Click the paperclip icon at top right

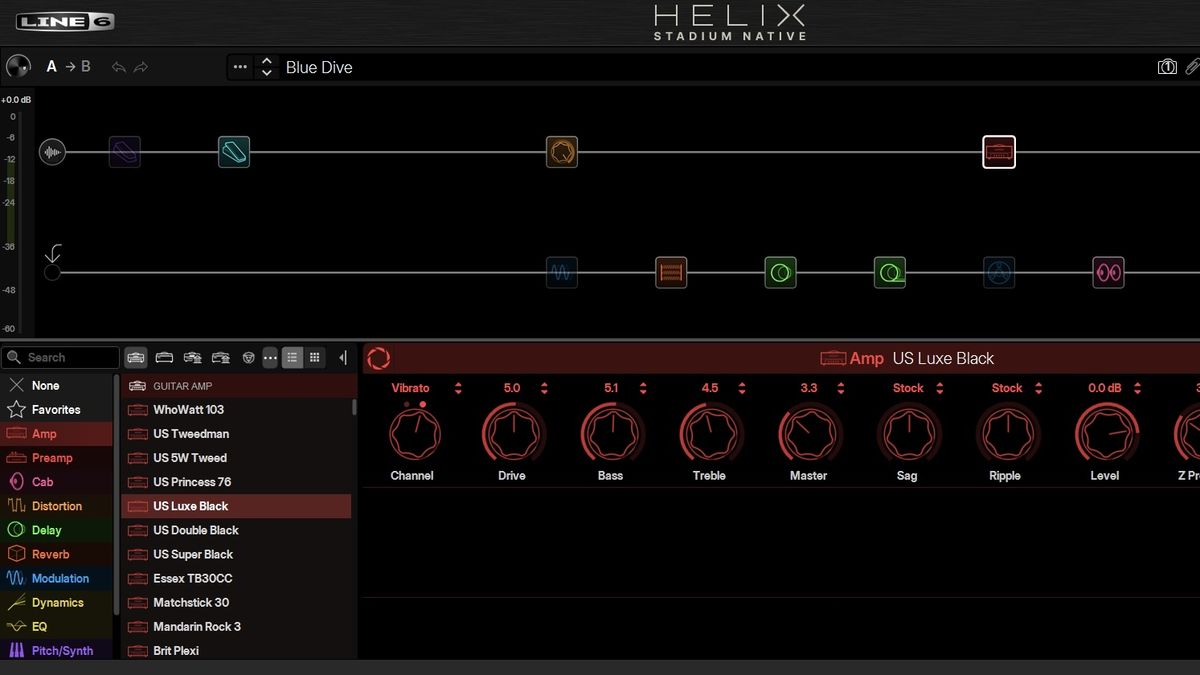click(x=1192, y=67)
